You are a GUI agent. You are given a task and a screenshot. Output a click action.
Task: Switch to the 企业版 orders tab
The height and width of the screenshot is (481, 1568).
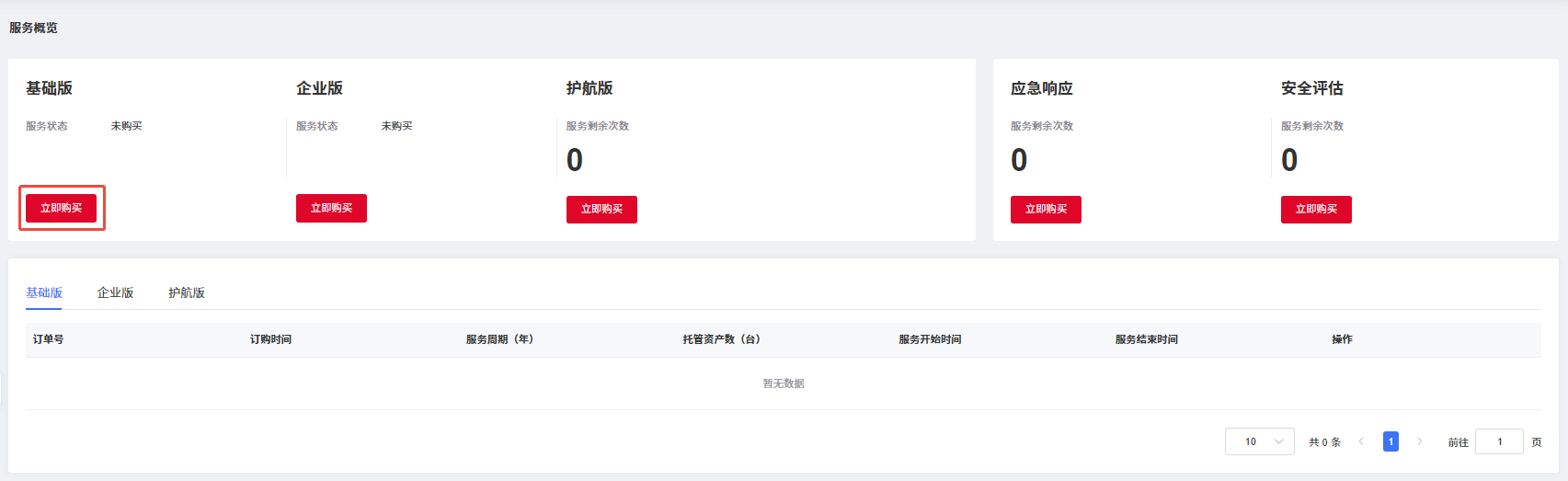tap(116, 292)
